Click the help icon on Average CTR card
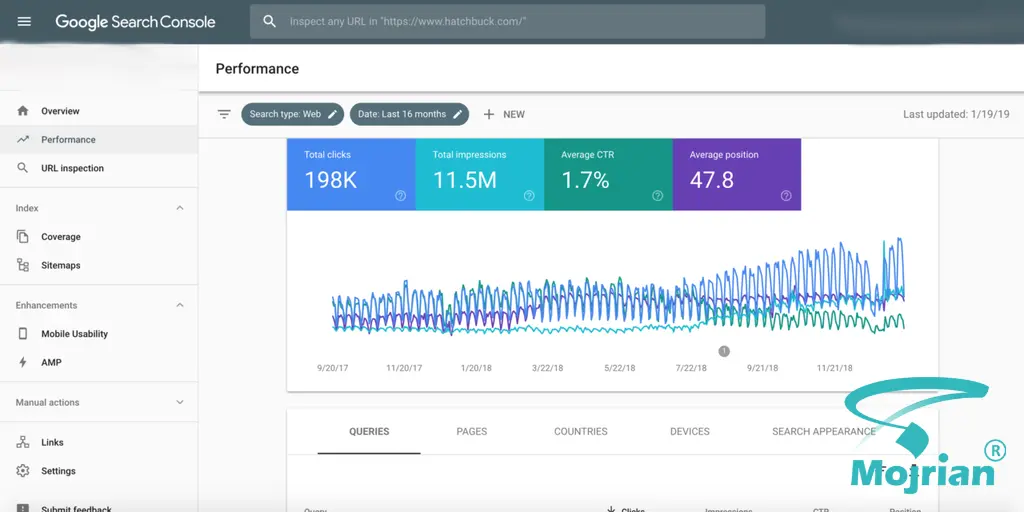Viewport: 1024px width, 512px height. [658, 195]
